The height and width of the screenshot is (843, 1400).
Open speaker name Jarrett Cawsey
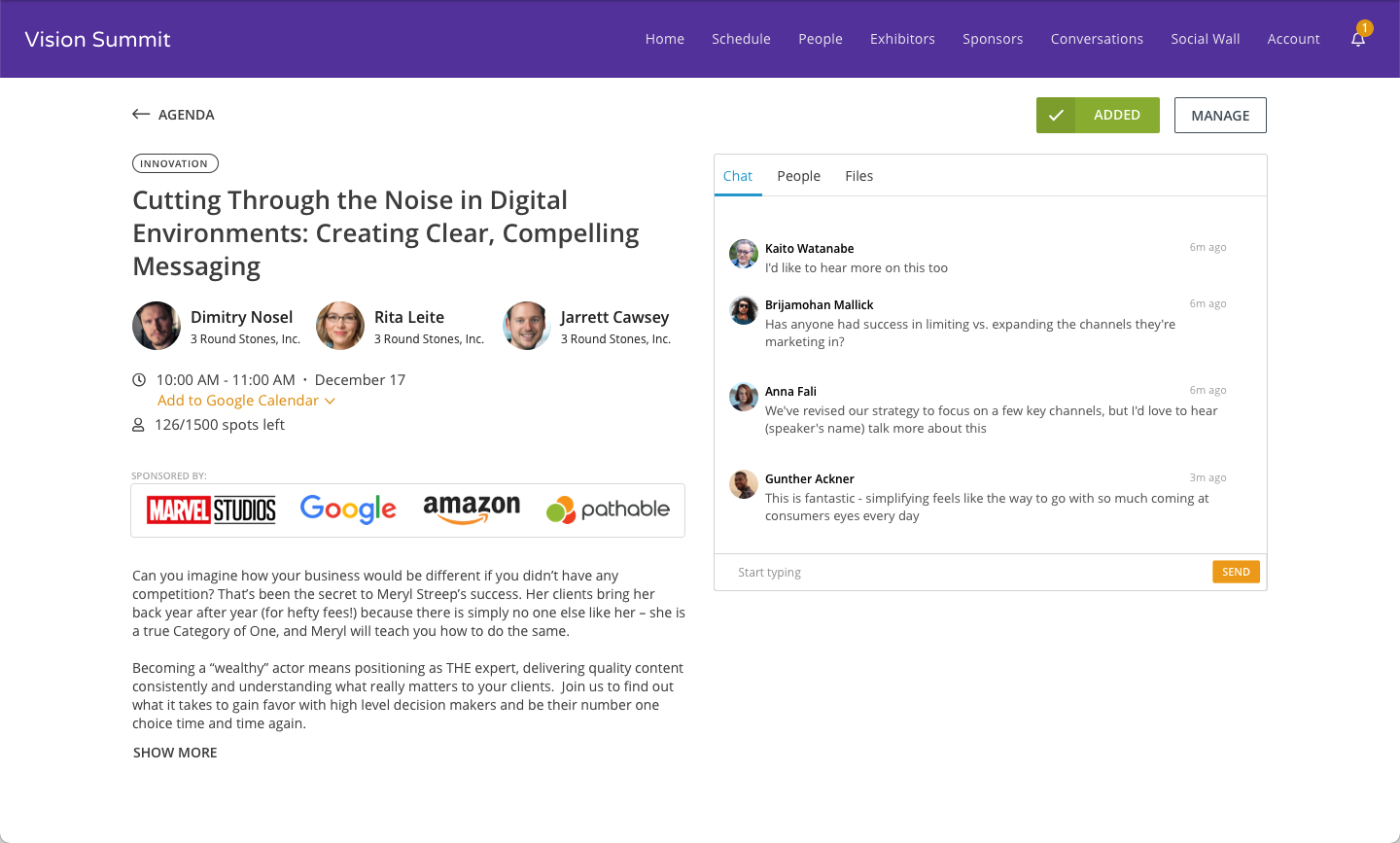tap(614, 317)
